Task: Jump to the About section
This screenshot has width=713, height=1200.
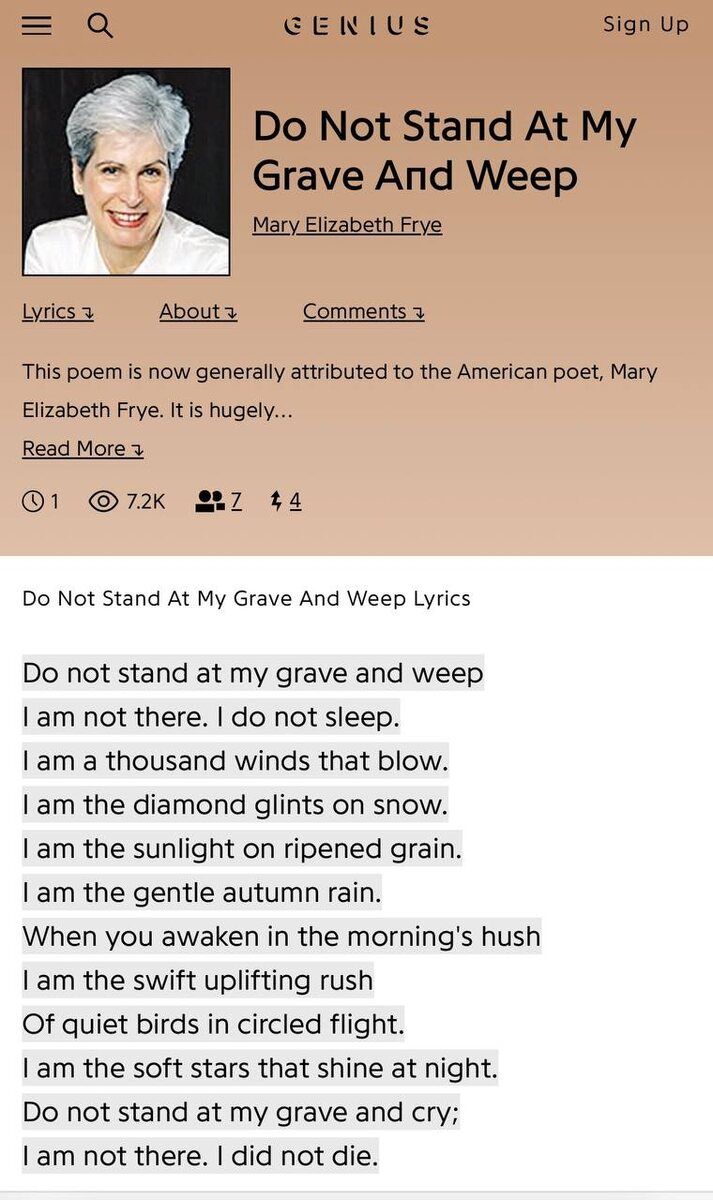Action: click(x=198, y=311)
